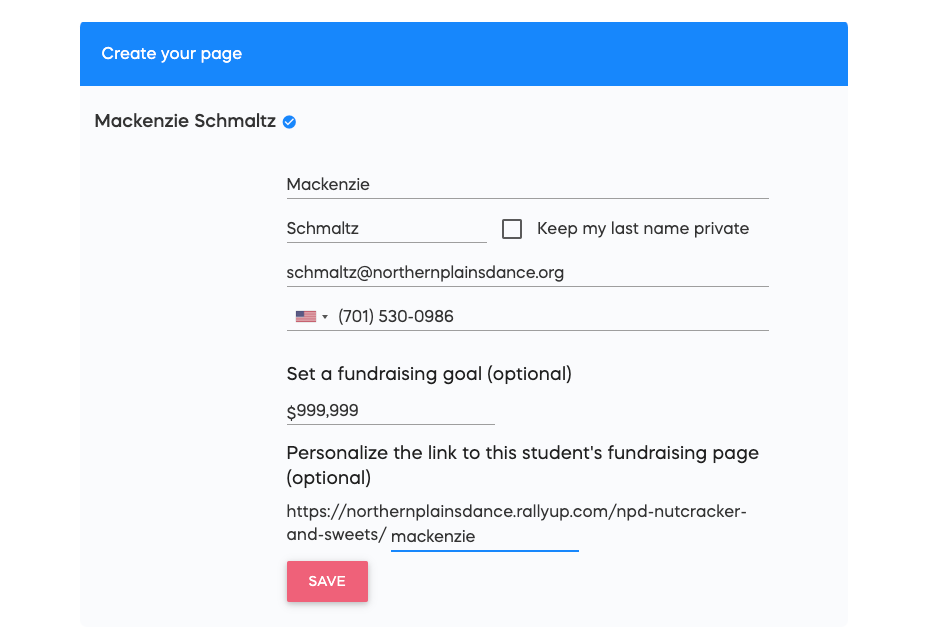
Task: Click the 'Set a fundraising goal (optional)' label
Action: tap(429, 374)
